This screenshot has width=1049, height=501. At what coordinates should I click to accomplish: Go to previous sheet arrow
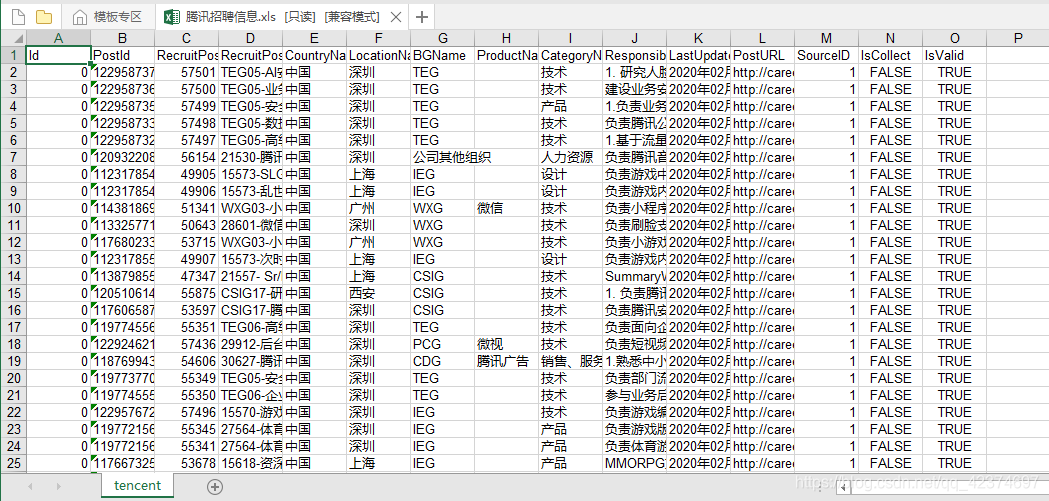(x=29, y=487)
